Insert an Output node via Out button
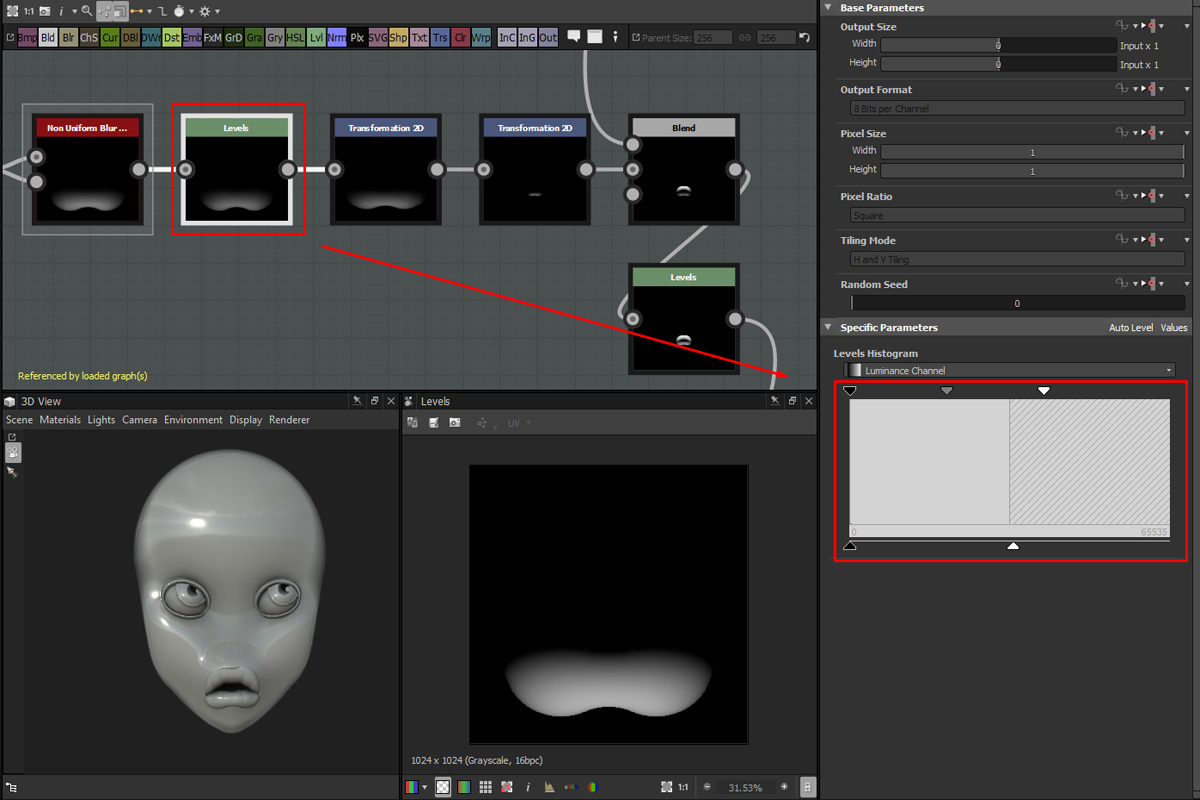 click(x=548, y=38)
